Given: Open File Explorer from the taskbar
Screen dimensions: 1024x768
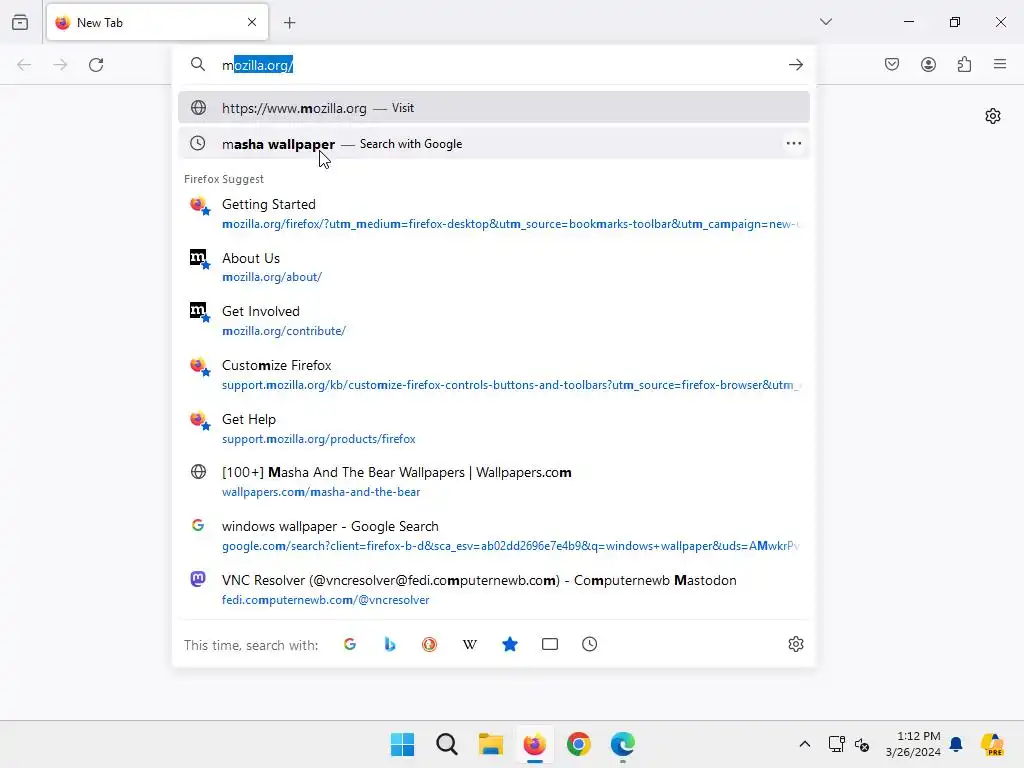Looking at the screenshot, I should coord(490,744).
